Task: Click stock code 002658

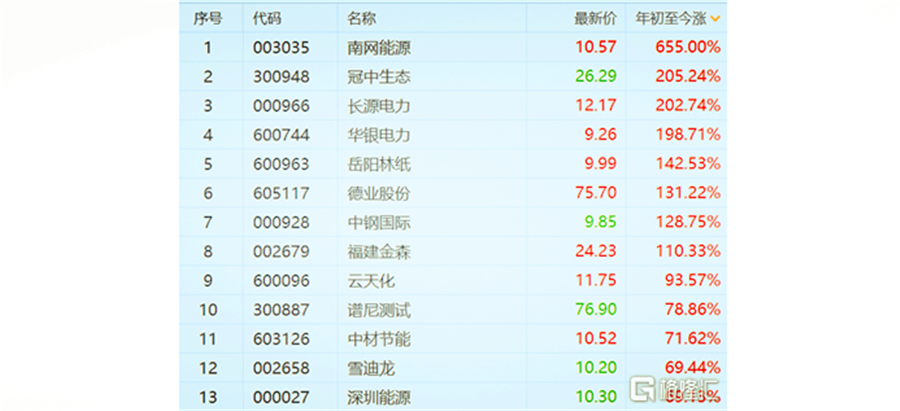Action: tap(281, 369)
